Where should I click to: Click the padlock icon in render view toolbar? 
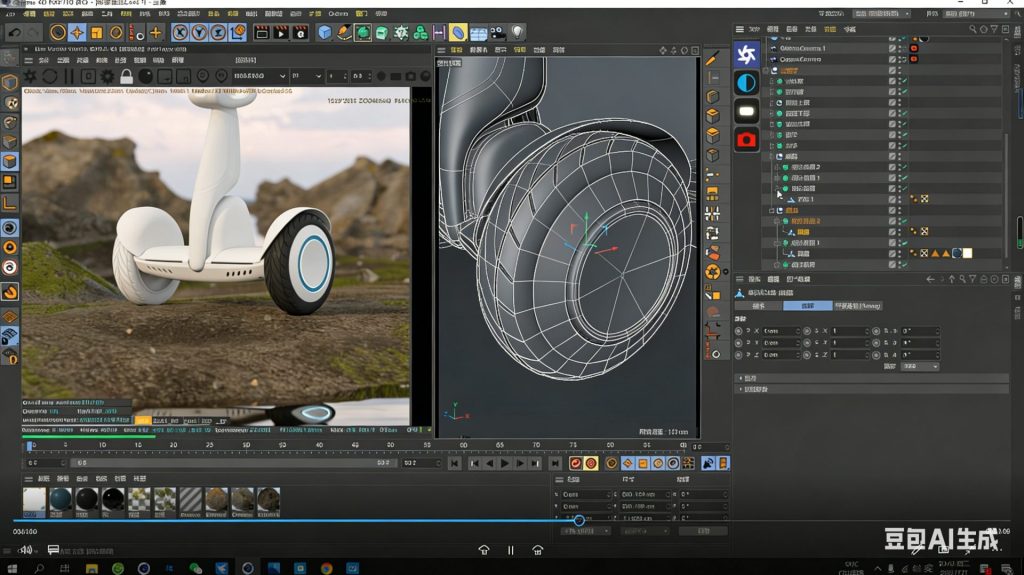(x=126, y=76)
